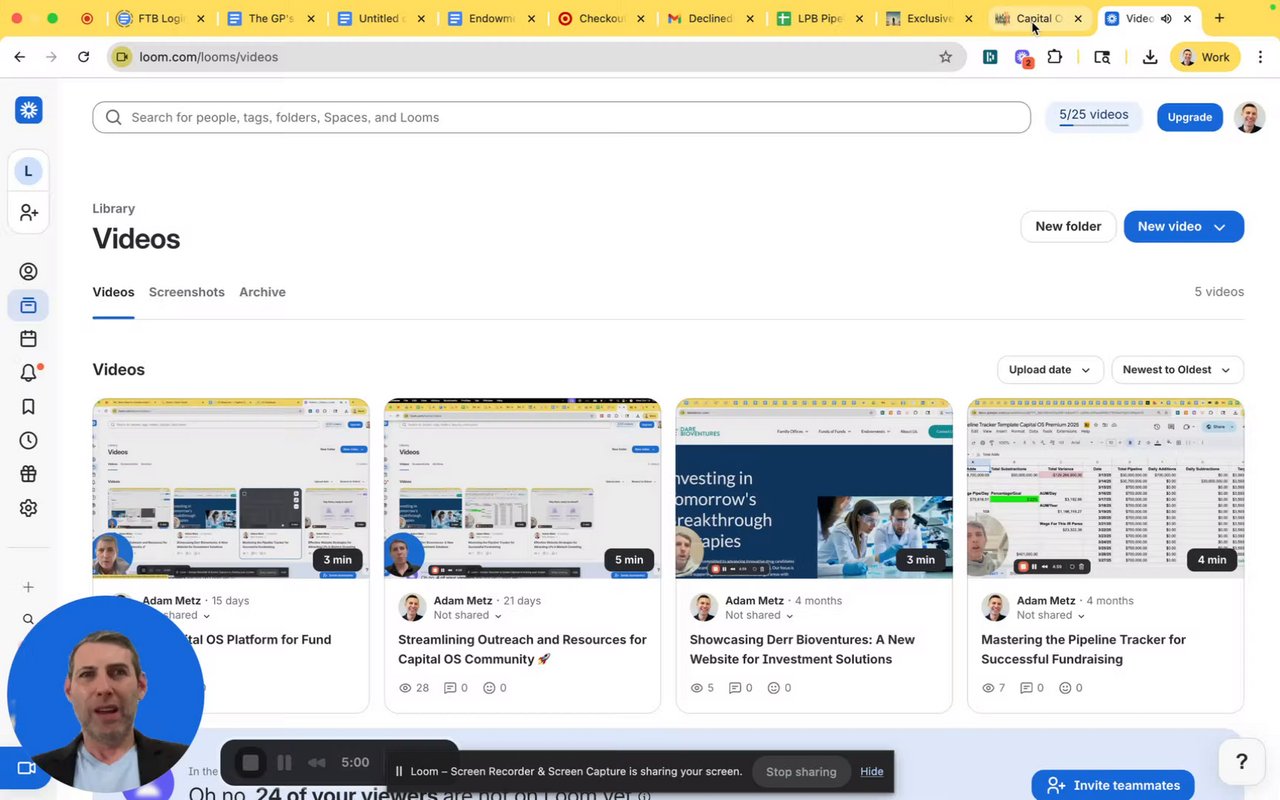Go back to the previous page

[20, 57]
